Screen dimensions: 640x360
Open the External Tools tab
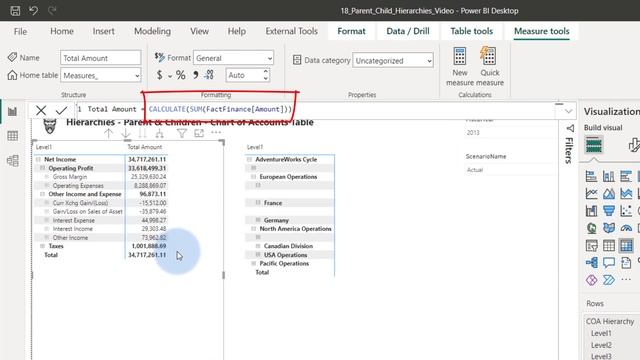point(291,31)
